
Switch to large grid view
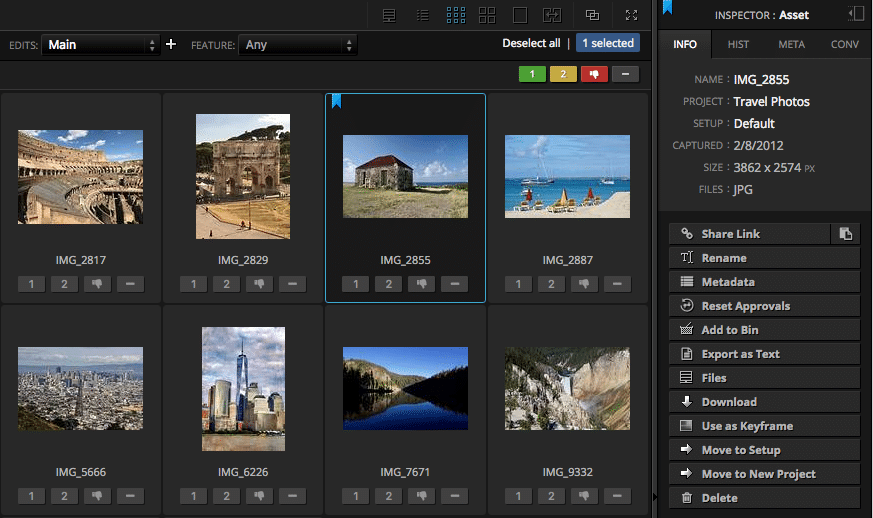click(x=487, y=15)
